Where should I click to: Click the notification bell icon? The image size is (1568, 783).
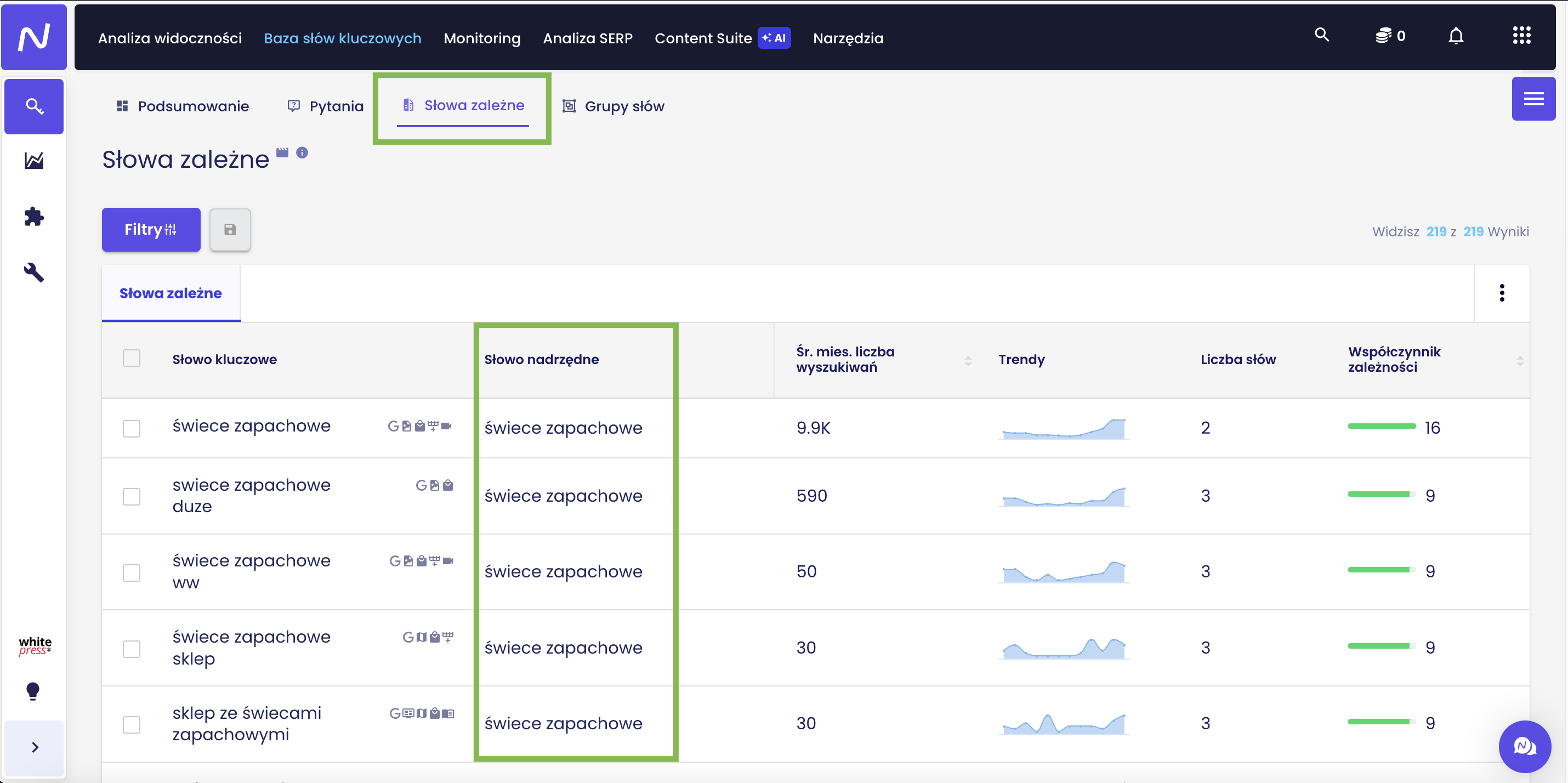tap(1456, 36)
